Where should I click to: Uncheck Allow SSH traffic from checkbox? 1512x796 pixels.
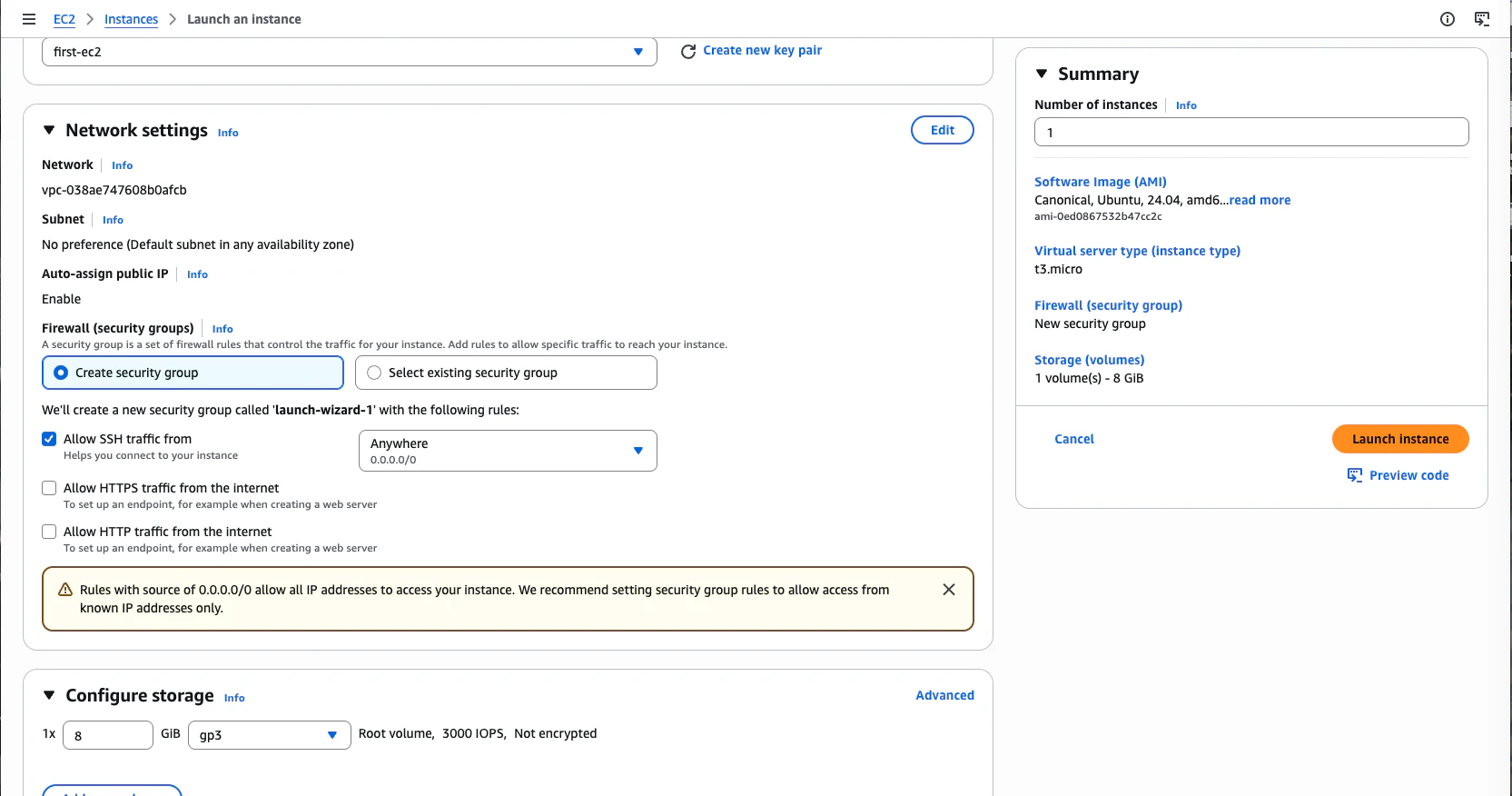tap(49, 439)
